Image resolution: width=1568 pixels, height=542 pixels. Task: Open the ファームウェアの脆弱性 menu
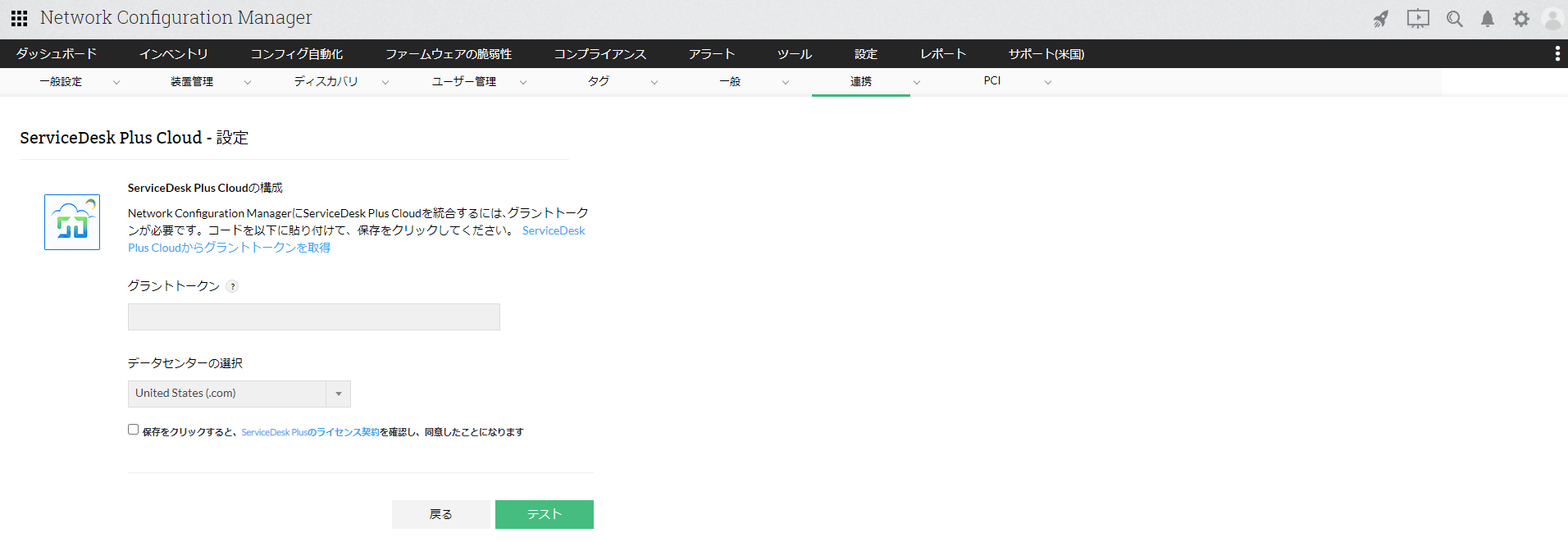(x=449, y=53)
